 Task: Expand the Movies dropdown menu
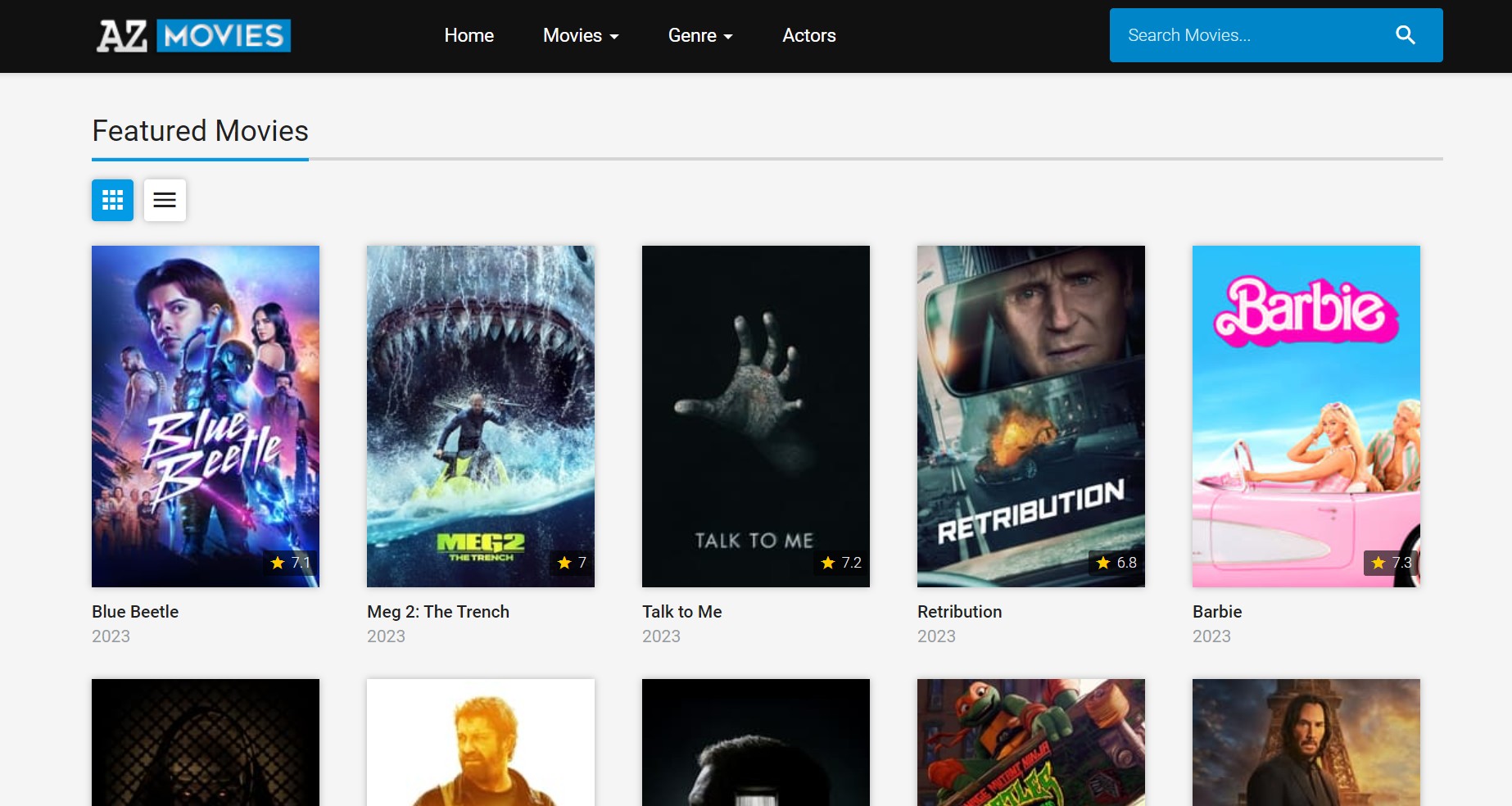581,35
